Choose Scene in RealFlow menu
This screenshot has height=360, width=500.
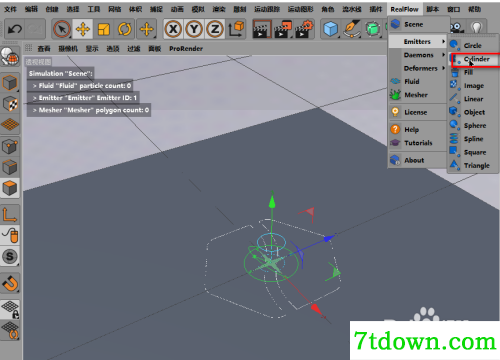(x=418, y=24)
